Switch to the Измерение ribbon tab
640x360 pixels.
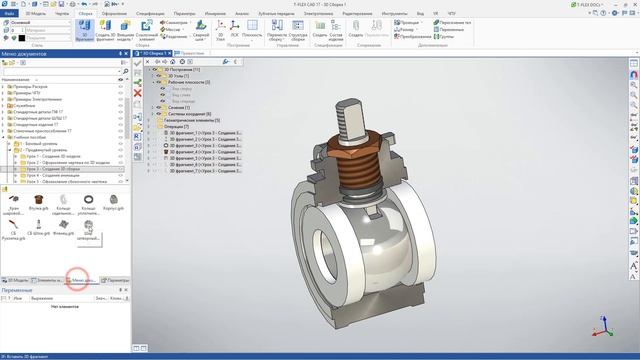[x=215, y=13]
